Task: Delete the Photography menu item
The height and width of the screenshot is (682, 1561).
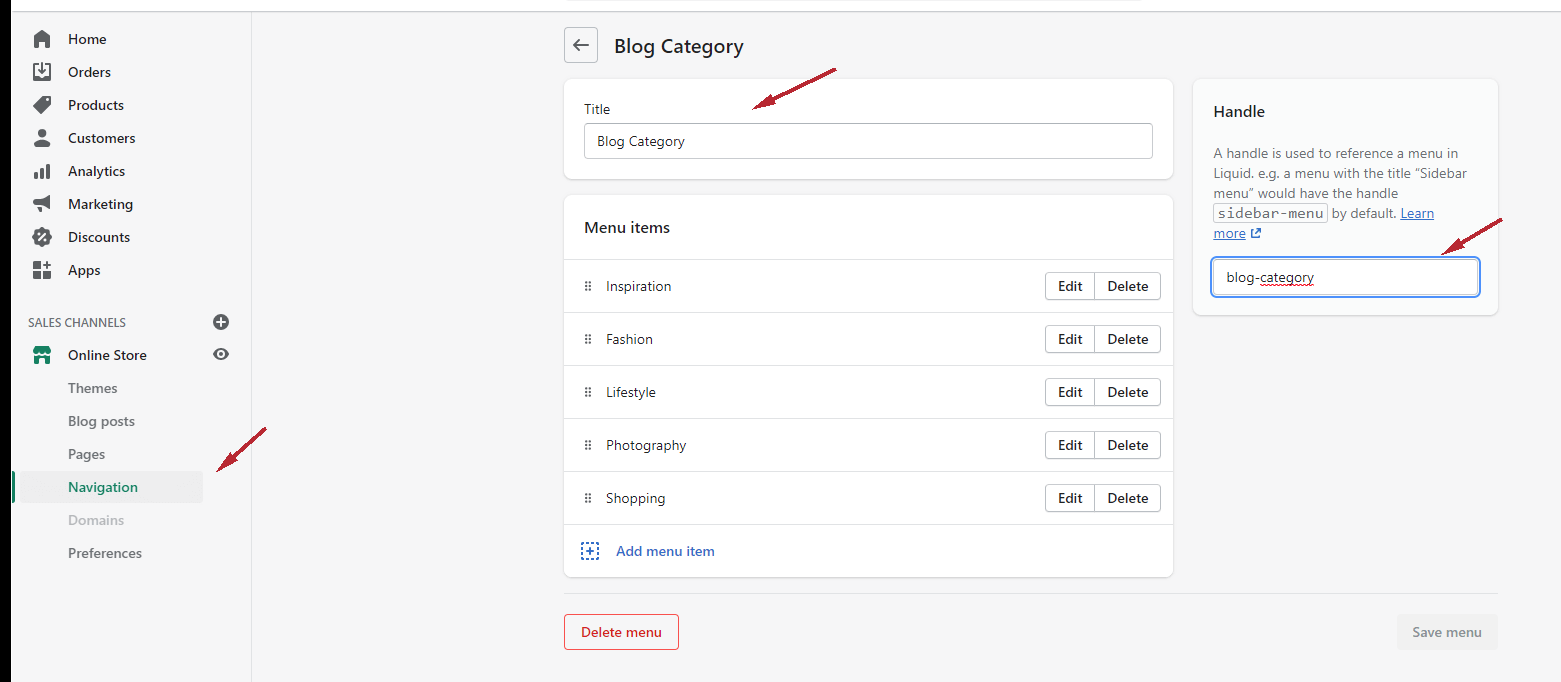Action: point(1127,445)
